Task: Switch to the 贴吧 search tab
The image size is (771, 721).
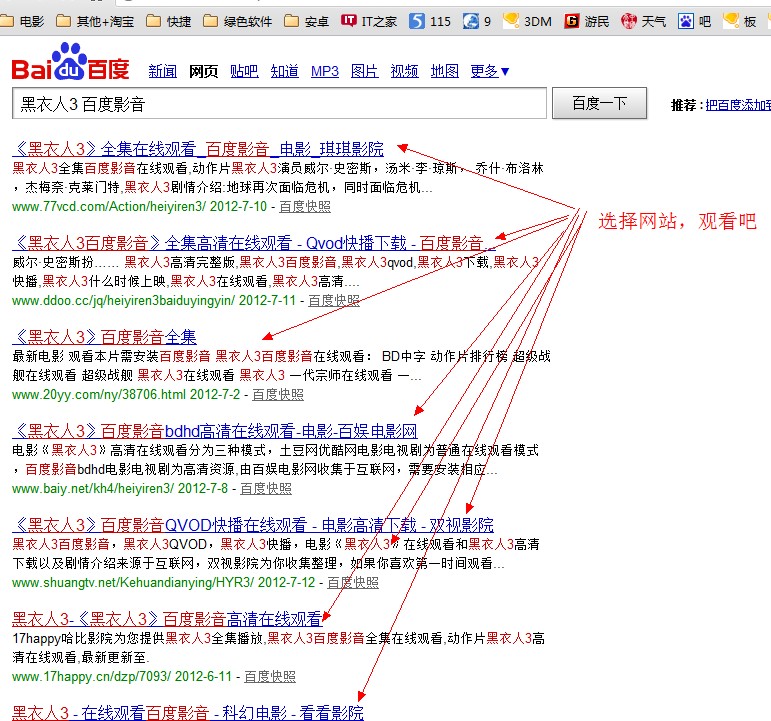Action: click(x=244, y=71)
